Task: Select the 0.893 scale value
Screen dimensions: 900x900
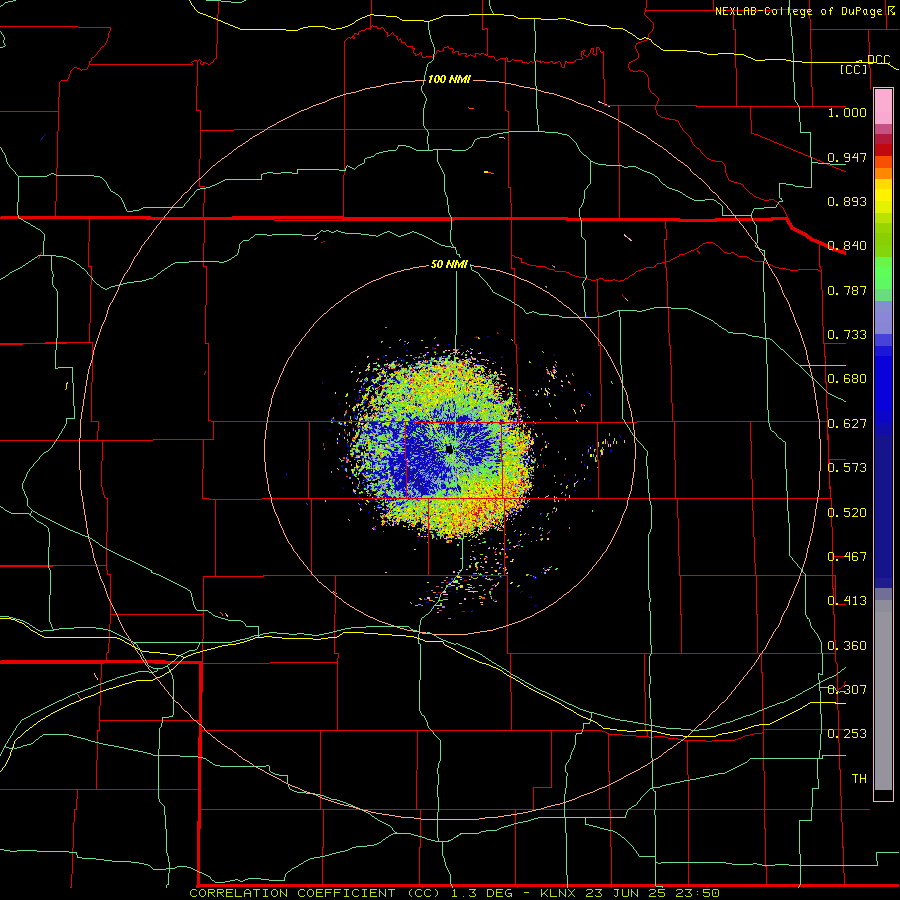Action: pyautogui.click(x=847, y=201)
